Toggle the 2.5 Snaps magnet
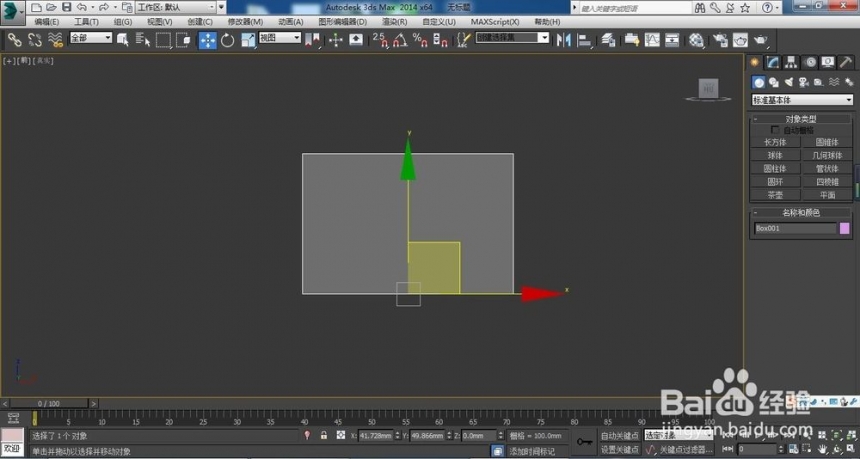The height and width of the screenshot is (459, 860). click(x=380, y=40)
